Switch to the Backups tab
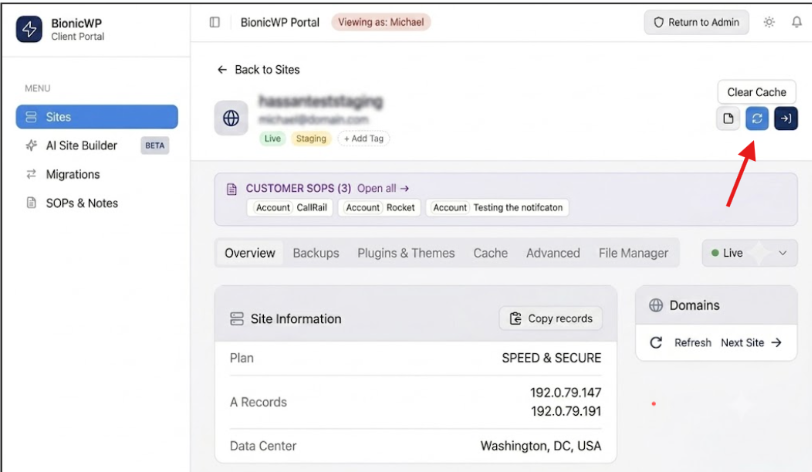The image size is (812, 472). (x=316, y=253)
